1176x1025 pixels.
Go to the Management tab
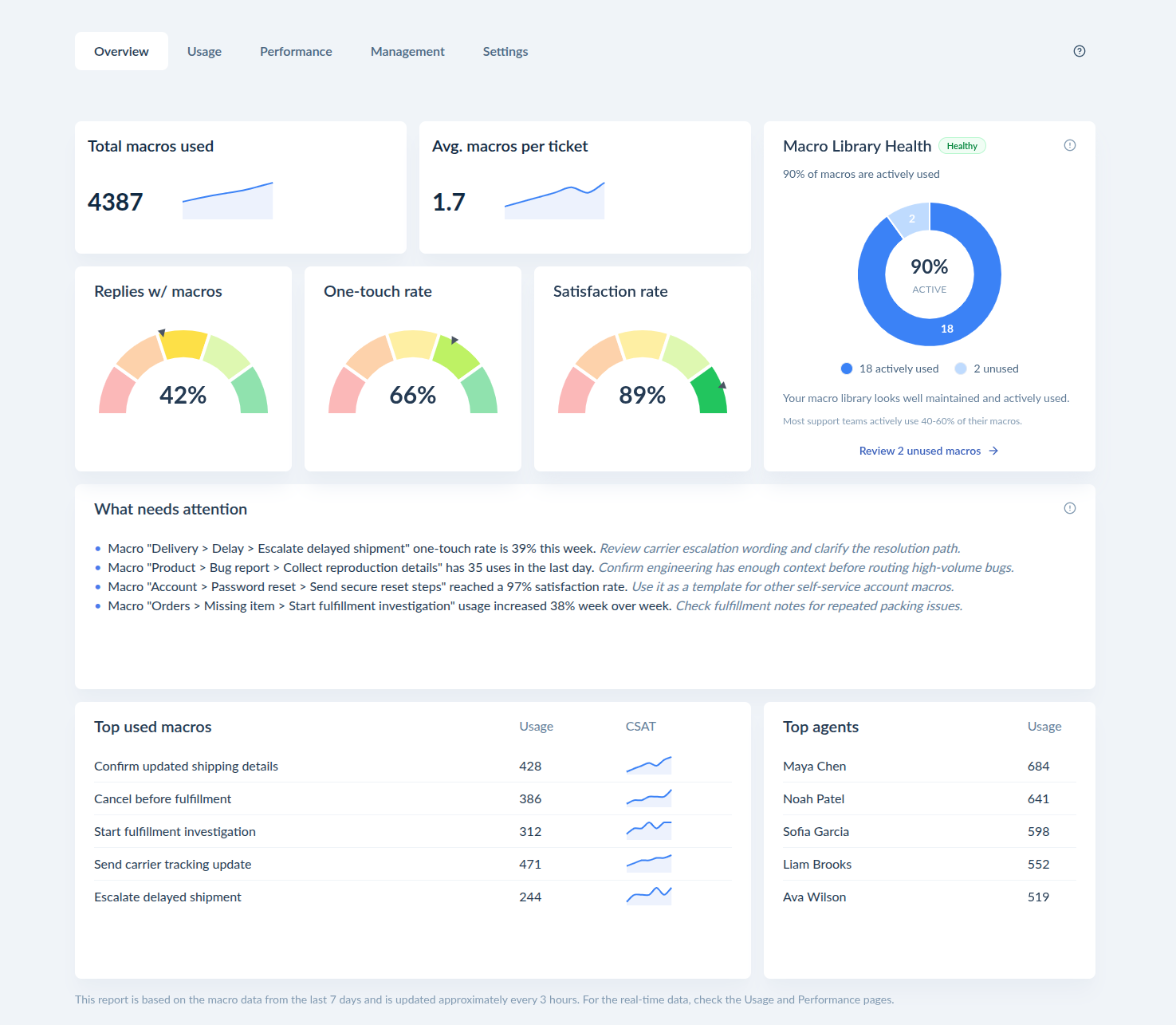pos(407,51)
